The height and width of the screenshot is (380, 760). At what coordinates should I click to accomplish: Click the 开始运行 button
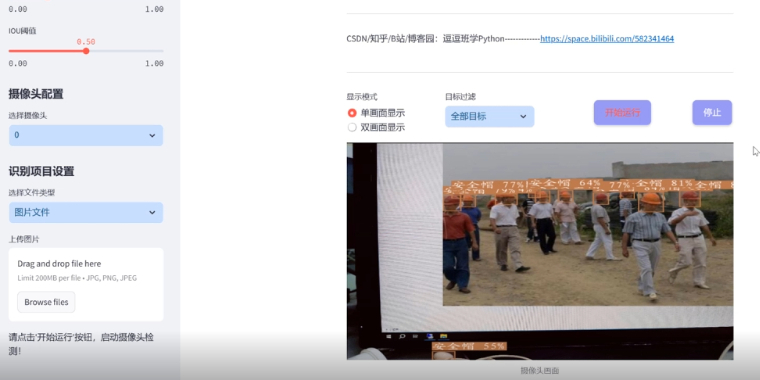coord(622,112)
